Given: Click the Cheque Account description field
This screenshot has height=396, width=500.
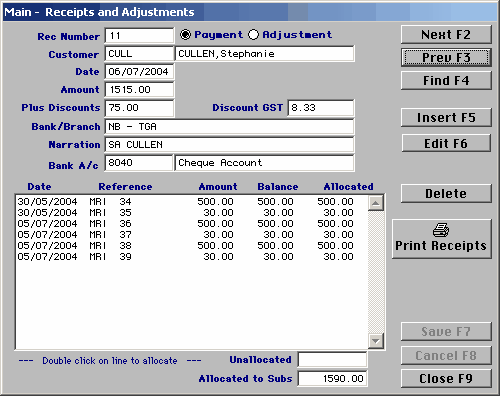Looking at the screenshot, I should pyautogui.click(x=264, y=163).
